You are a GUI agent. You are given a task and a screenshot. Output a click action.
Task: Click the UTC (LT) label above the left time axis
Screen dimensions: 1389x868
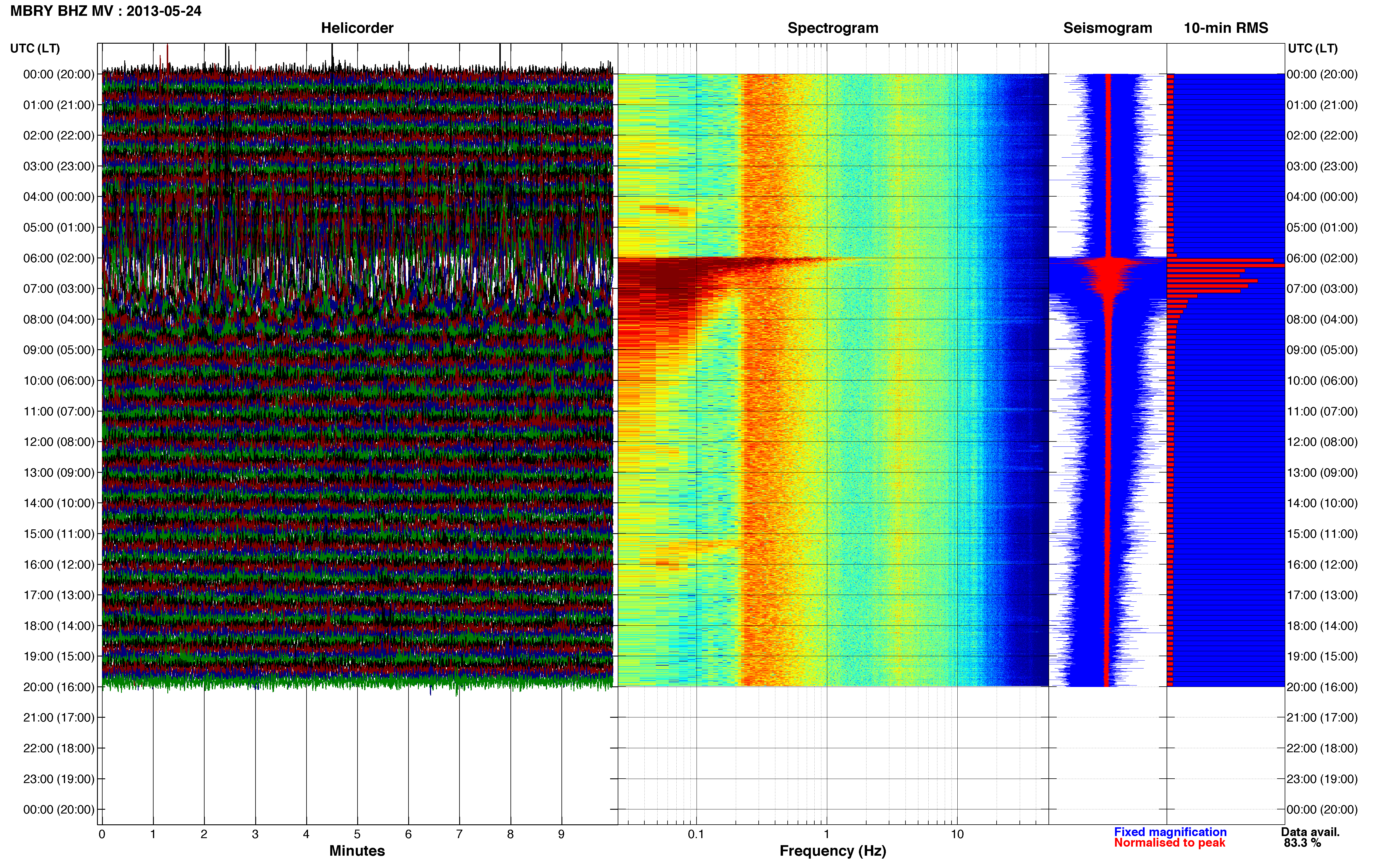pos(35,48)
